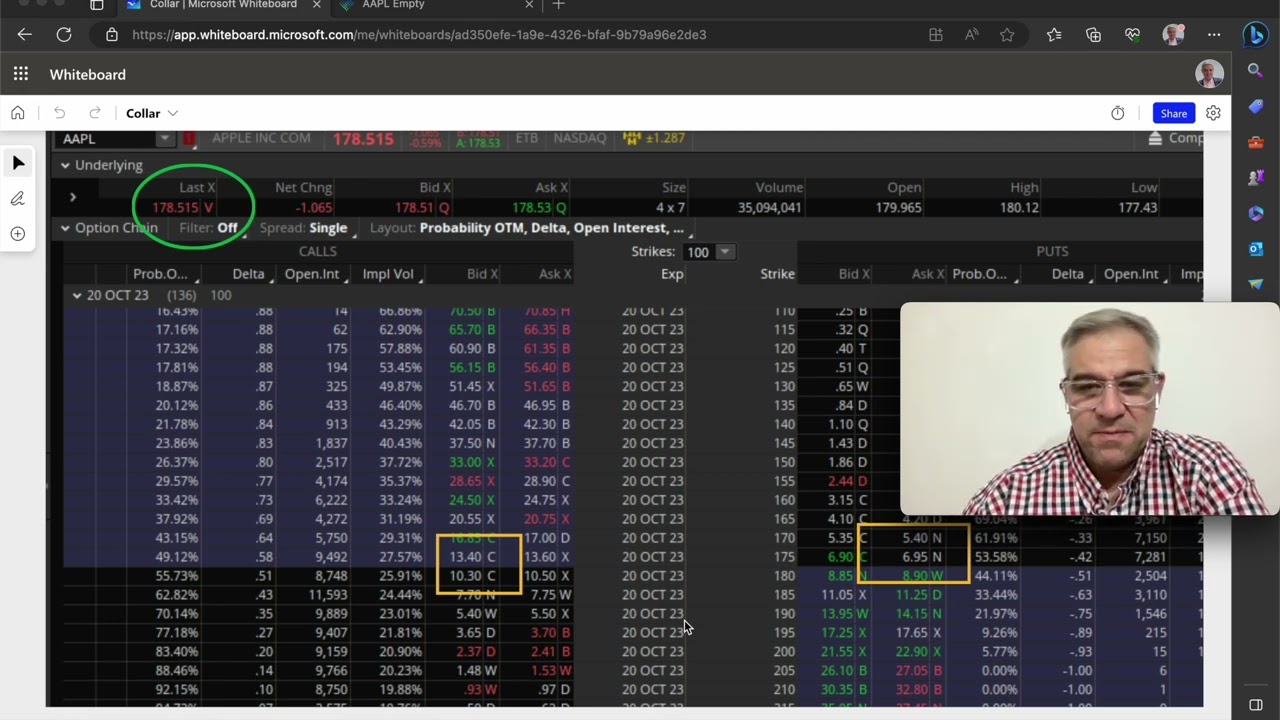Redo the whiteboard action

[x=95, y=113]
